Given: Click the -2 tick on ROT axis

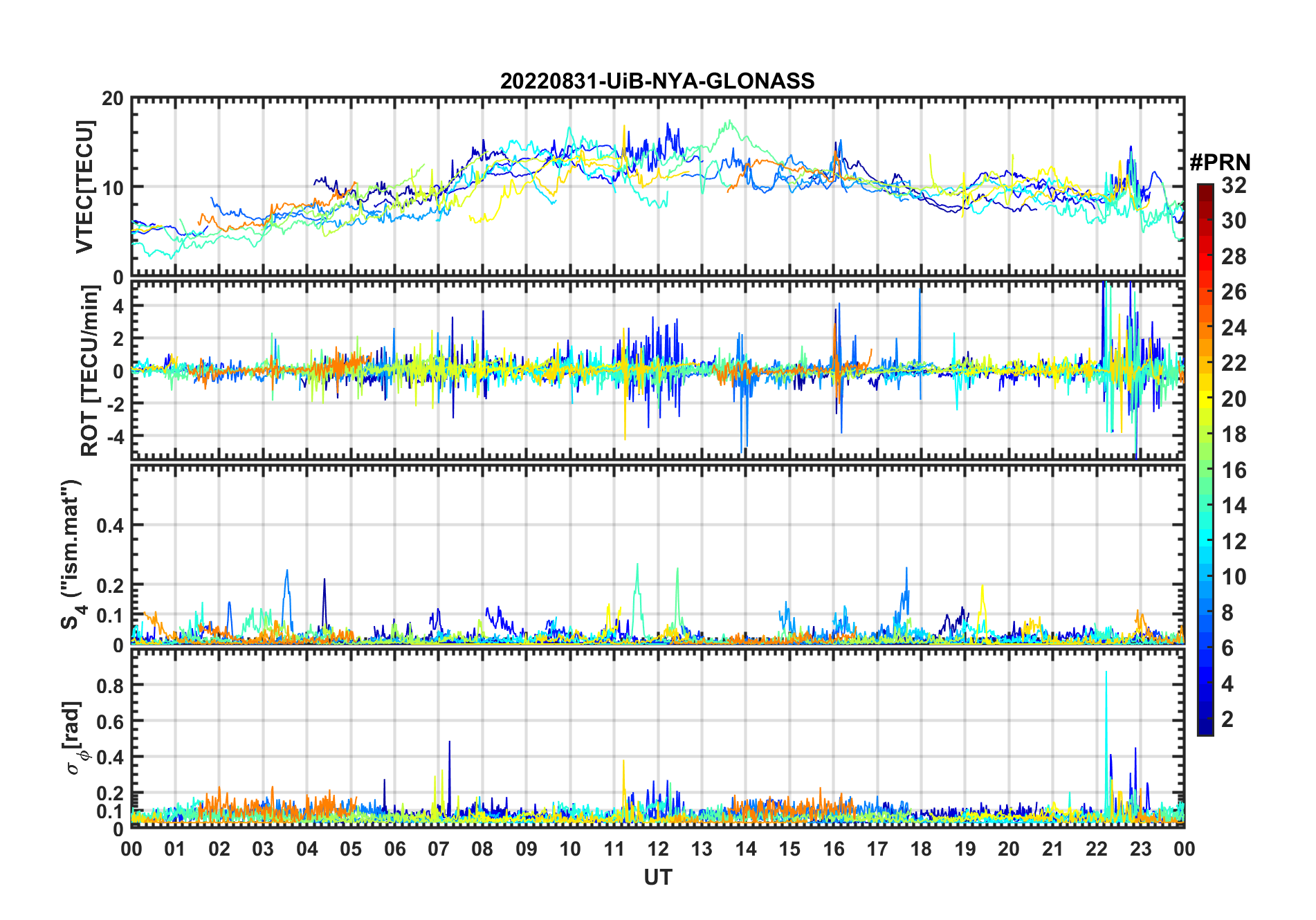Looking at the screenshot, I should (114, 403).
